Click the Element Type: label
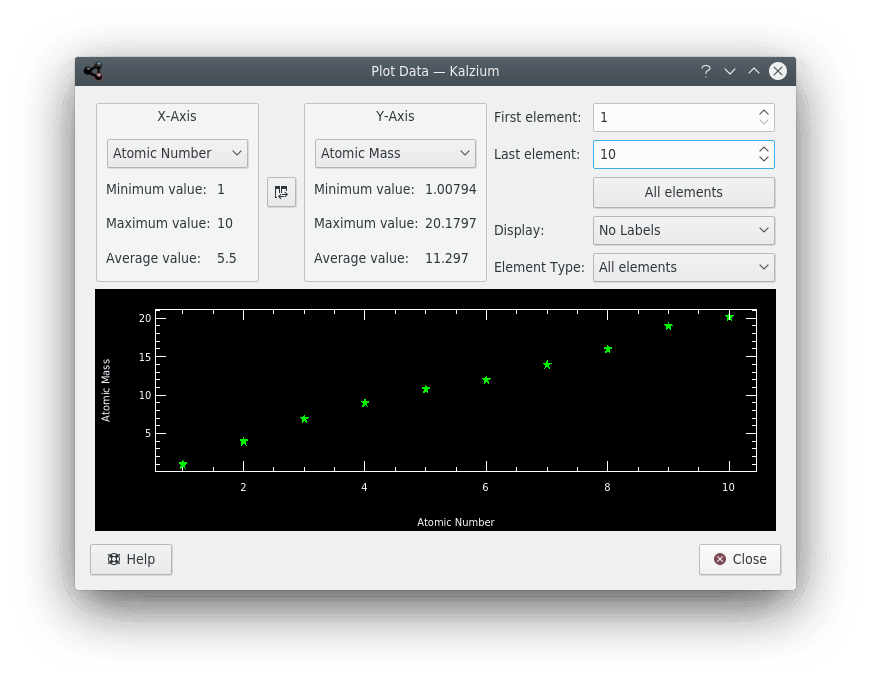The image size is (871, 683). (x=539, y=268)
